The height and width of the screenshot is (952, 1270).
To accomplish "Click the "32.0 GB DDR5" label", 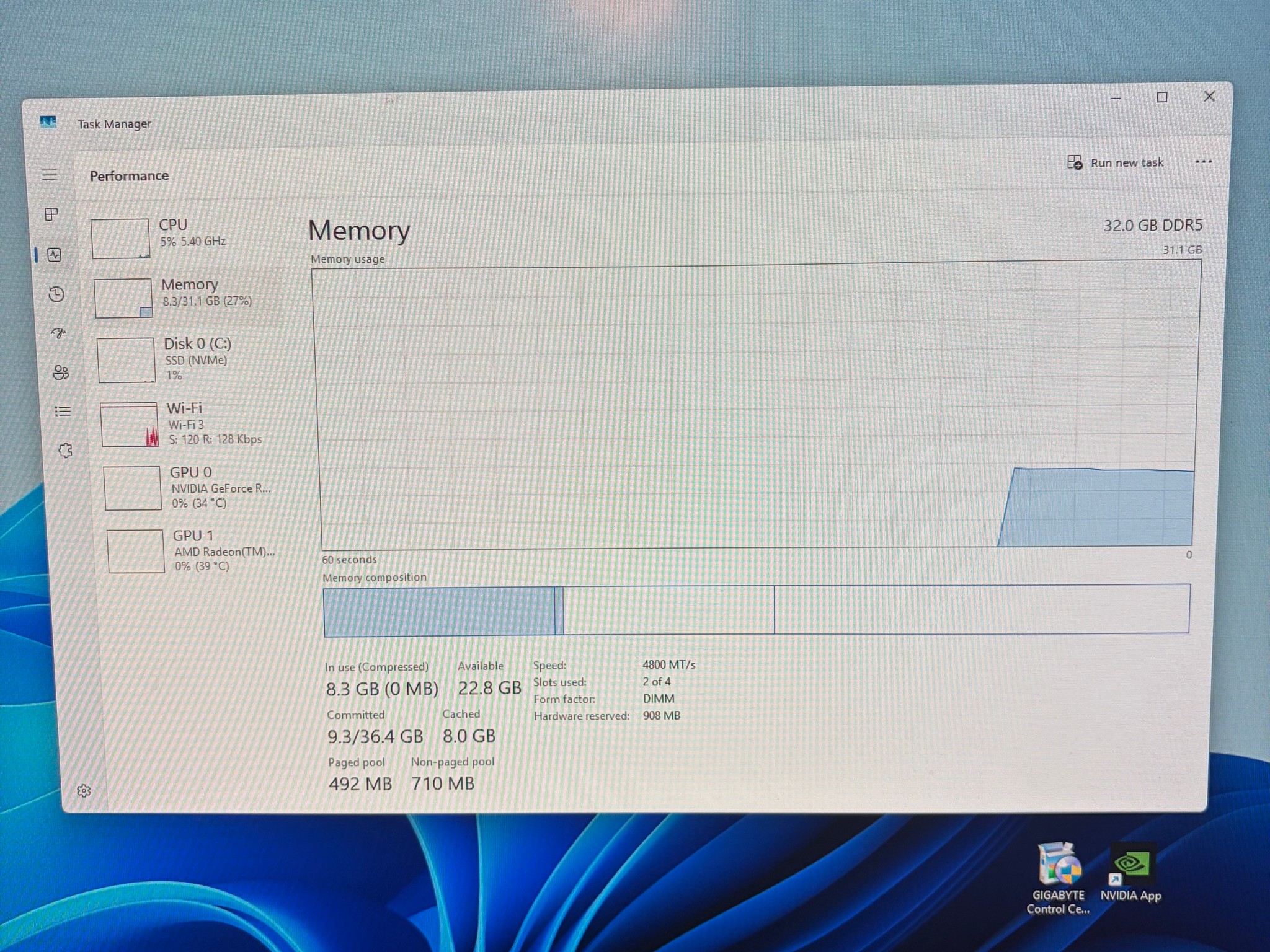I will click(1153, 226).
